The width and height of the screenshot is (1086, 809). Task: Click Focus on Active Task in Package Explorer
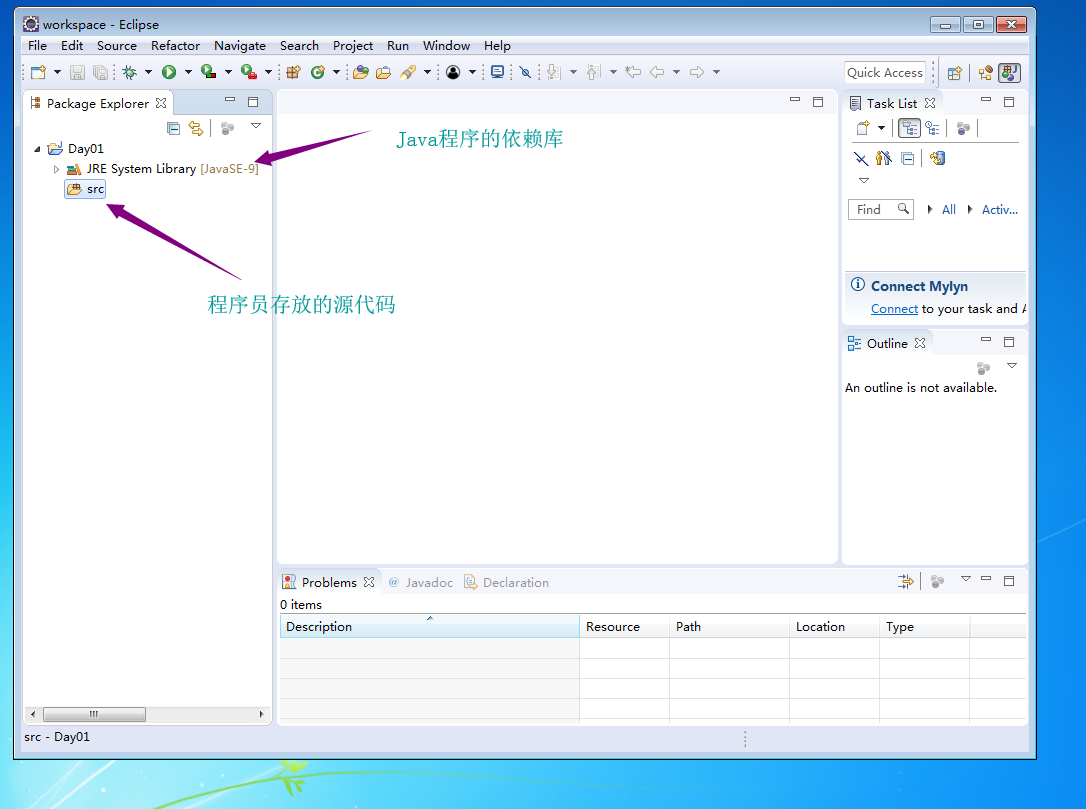click(x=227, y=128)
